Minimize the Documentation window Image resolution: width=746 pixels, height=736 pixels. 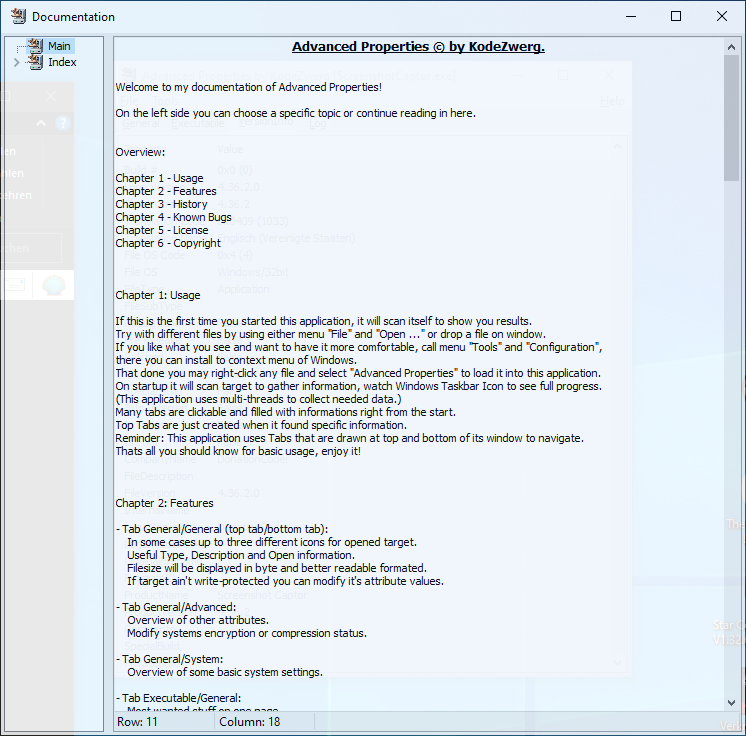[x=631, y=16]
